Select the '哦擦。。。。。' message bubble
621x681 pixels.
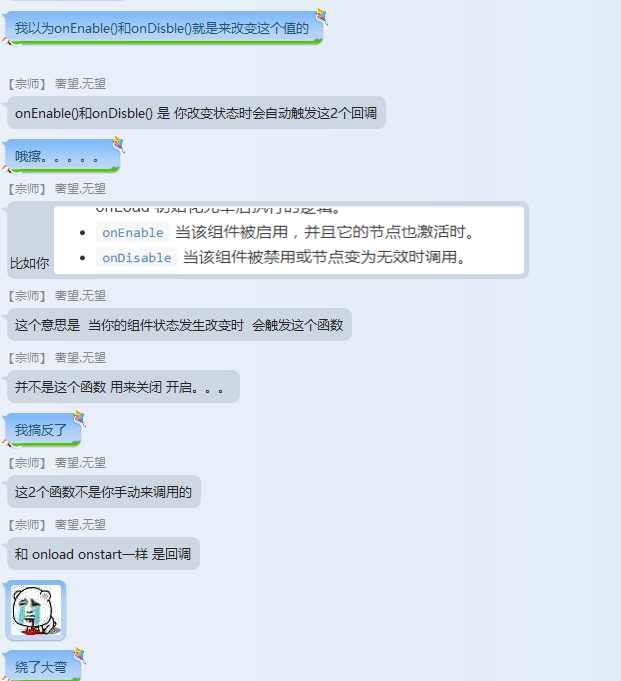coord(63,156)
